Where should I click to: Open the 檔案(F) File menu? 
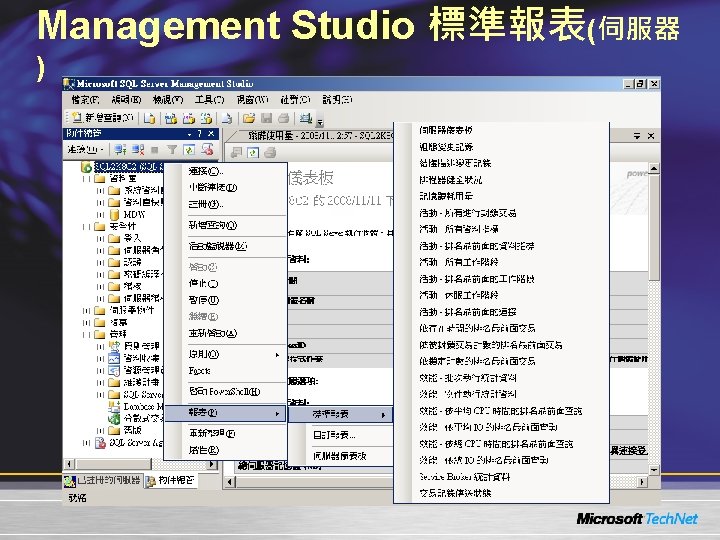coord(85,99)
